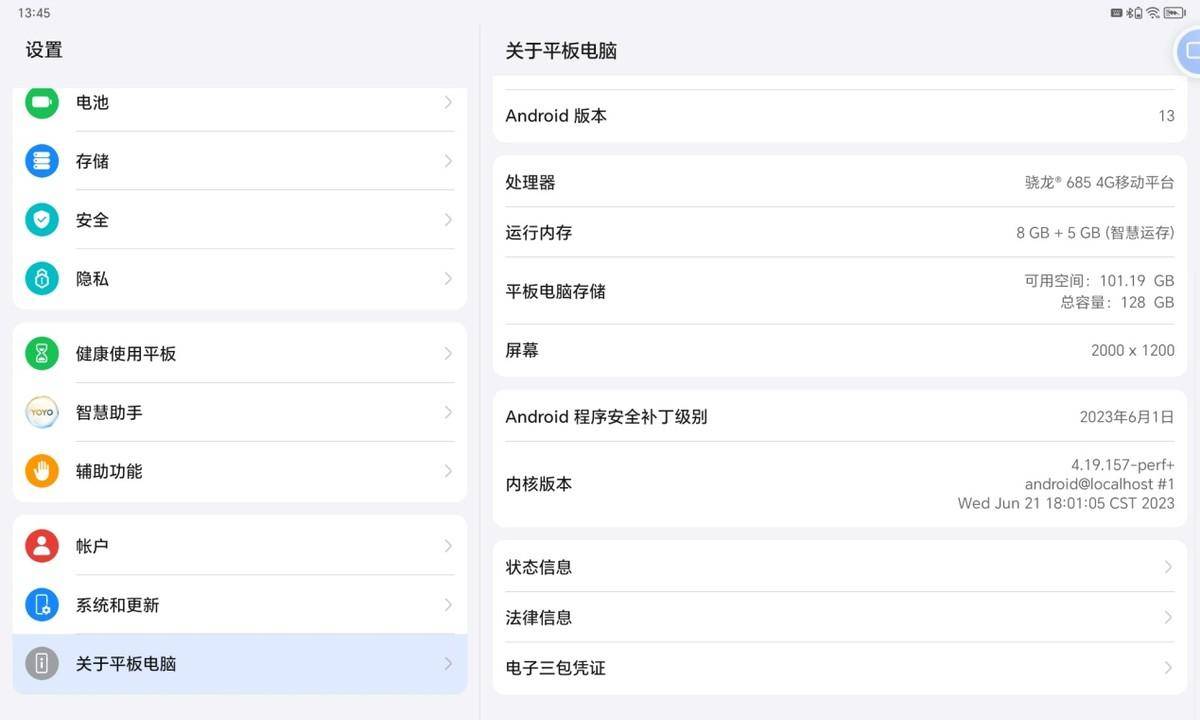
Task: Expand the 状态信息 row chevron
Action: point(1168,567)
